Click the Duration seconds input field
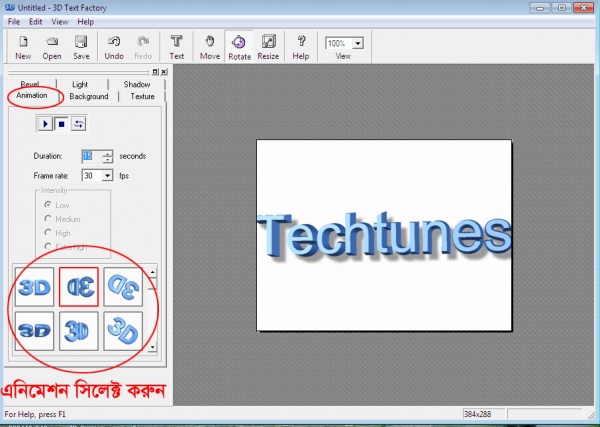600x427 pixels. 92,156
